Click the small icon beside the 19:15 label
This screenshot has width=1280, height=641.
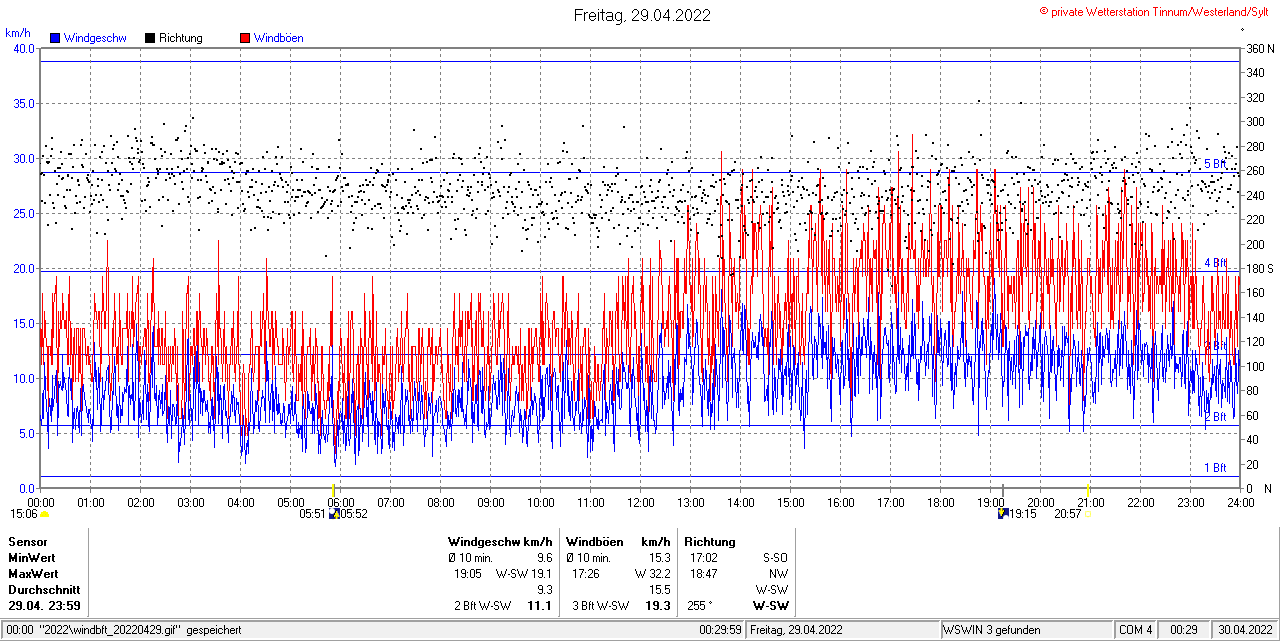(x=1002, y=514)
